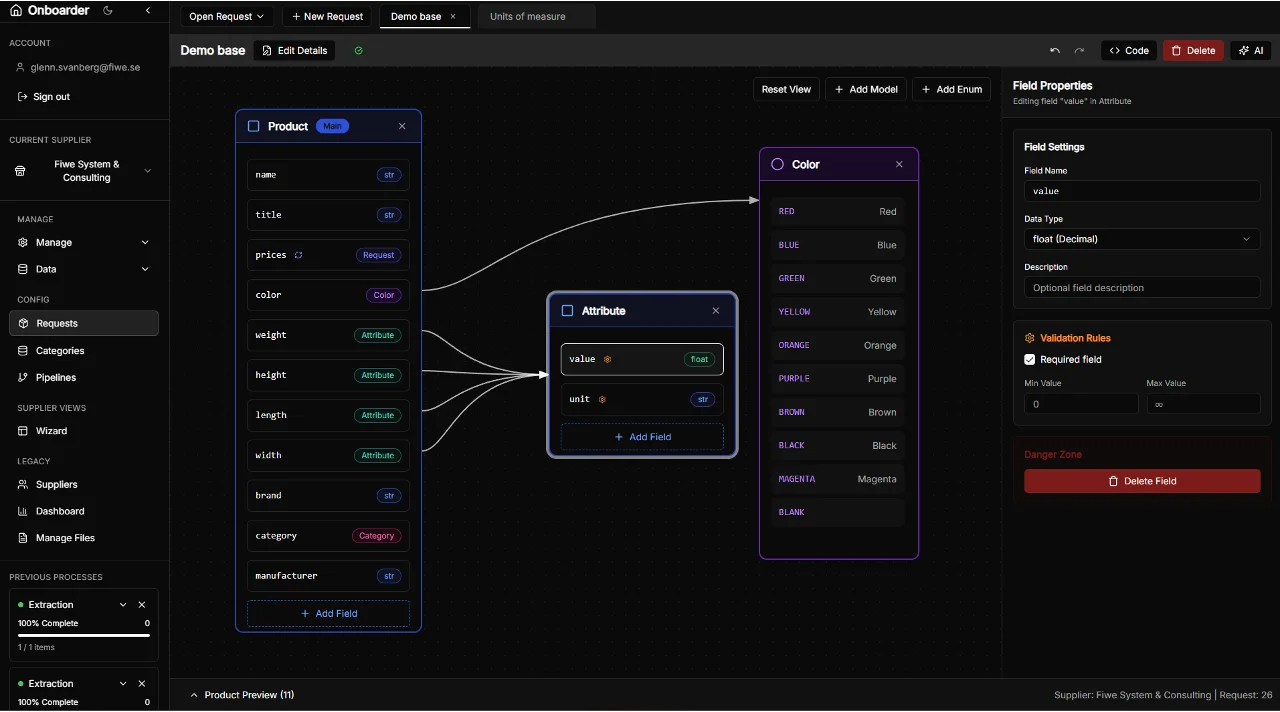The image size is (1280, 712).
Task: Enable the Required field checkbox
Action: tap(1029, 360)
